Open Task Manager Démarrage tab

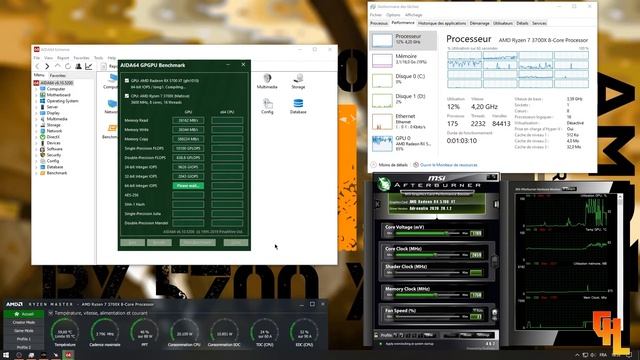480,23
